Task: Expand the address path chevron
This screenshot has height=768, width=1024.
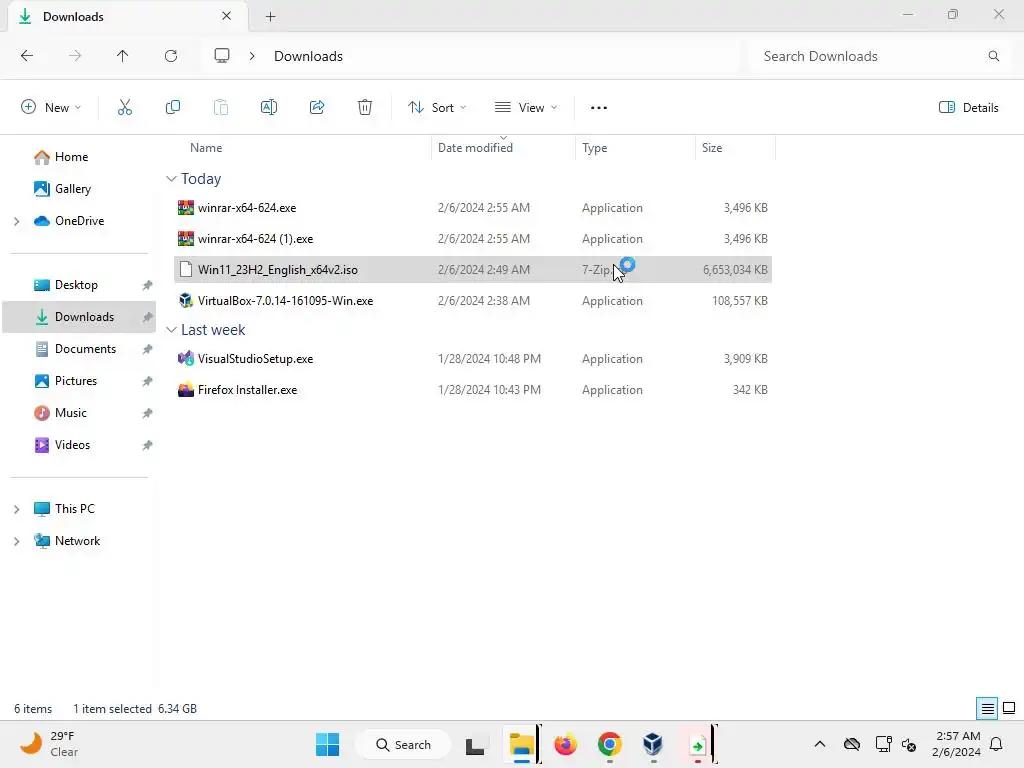Action: (252, 56)
